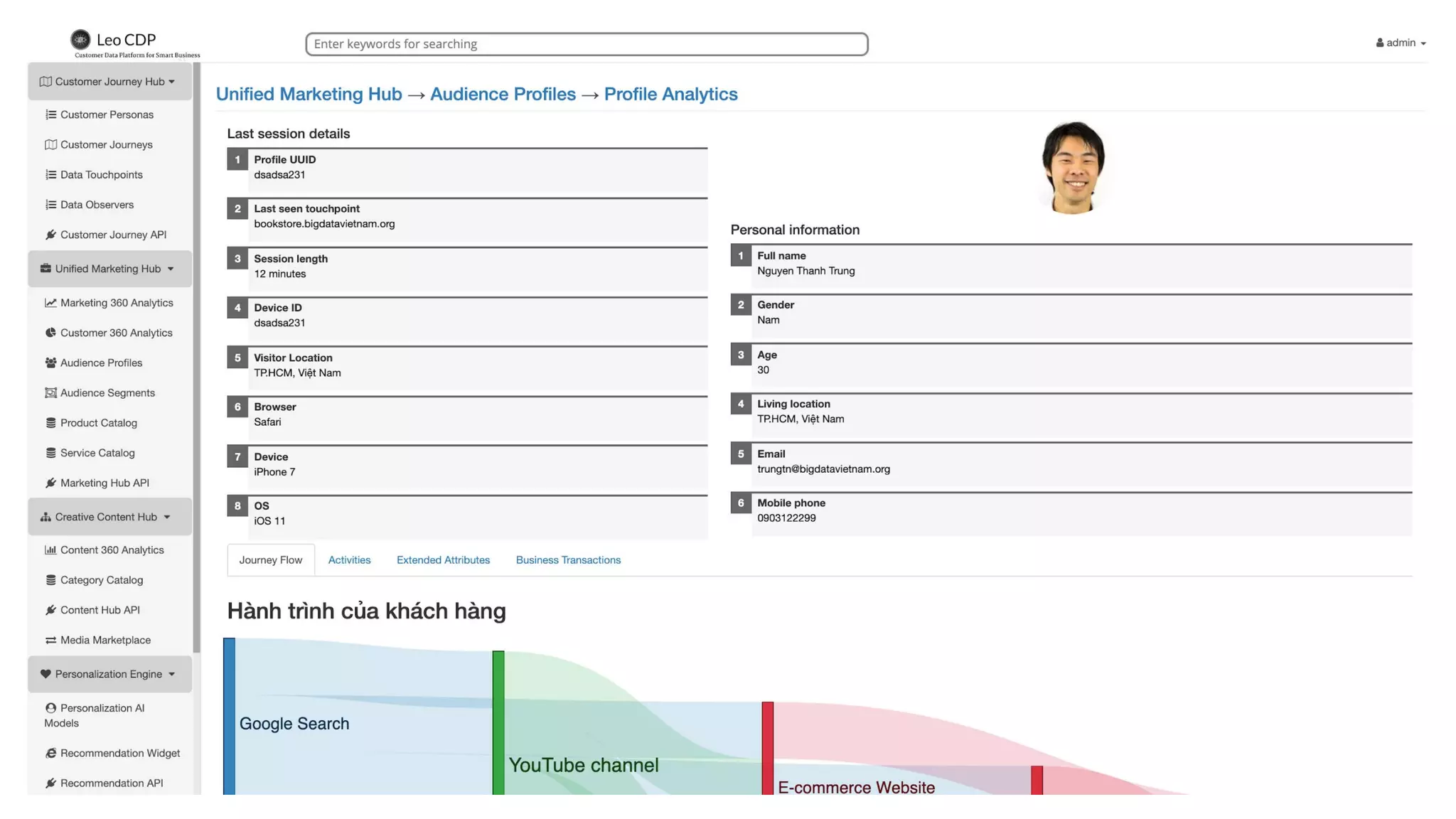Viewport: 1456px width, 819px height.
Task: Open the Extended Attributes tab
Action: 443,560
